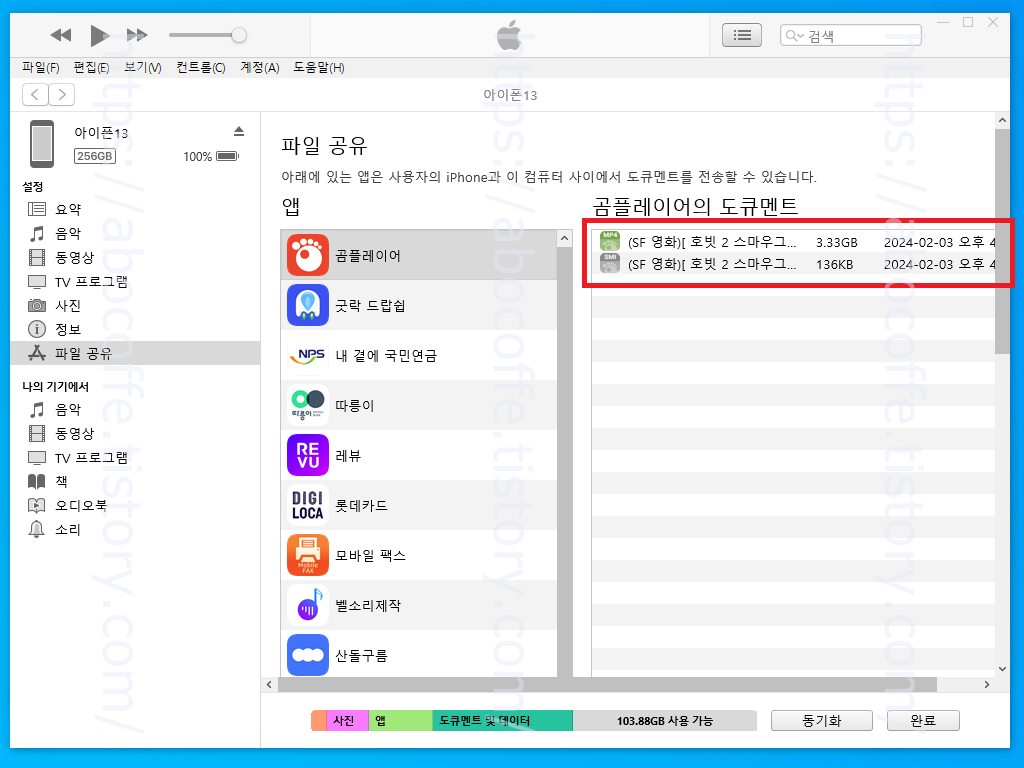Select the 곰플레이어 app icon
This screenshot has height=768, width=1024.
(x=308, y=255)
